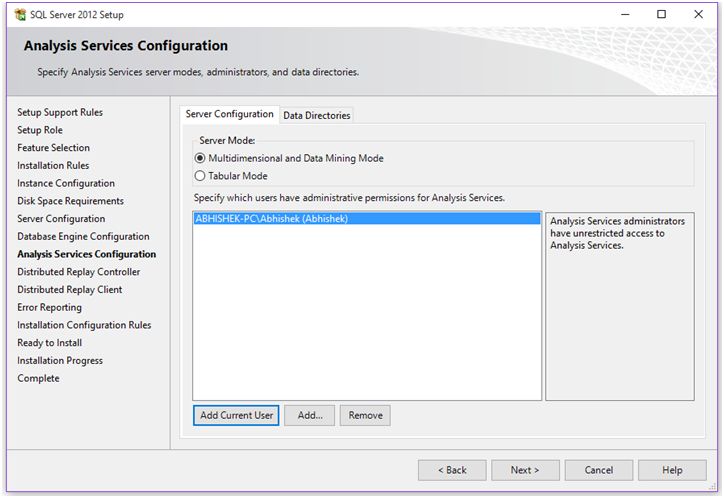Click Installation Progress step
This screenshot has height=498, width=724.
(60, 360)
